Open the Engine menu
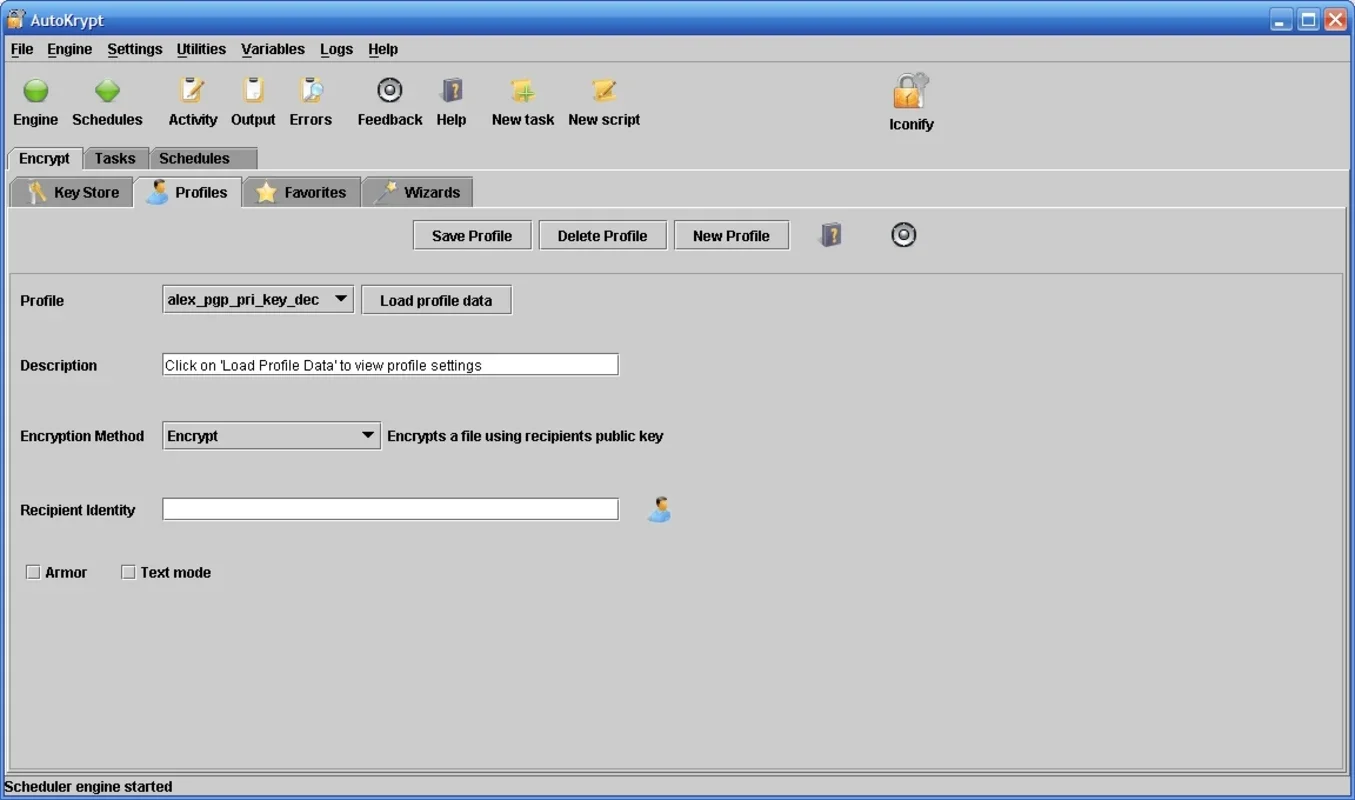The height and width of the screenshot is (800, 1355). [70, 49]
